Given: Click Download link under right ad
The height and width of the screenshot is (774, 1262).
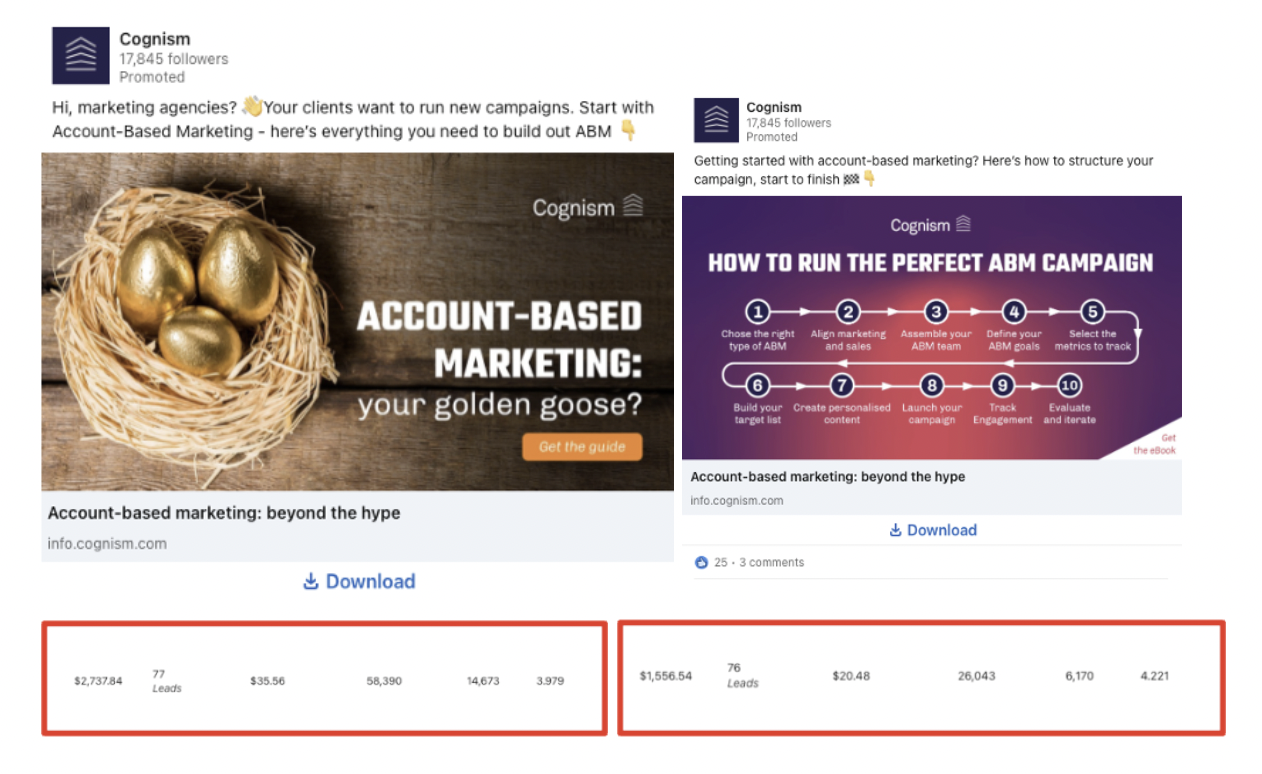Looking at the screenshot, I should click(x=941, y=530).
